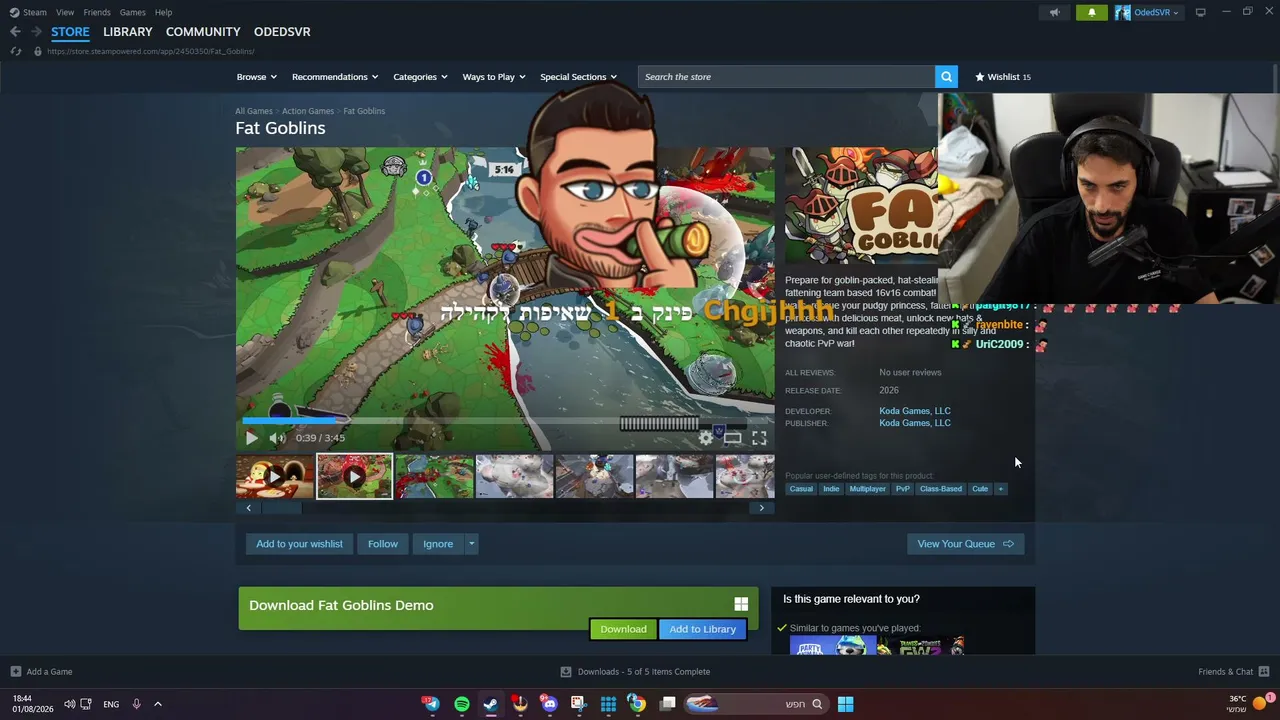1280x720 pixels.
Task: Open the Downloads manager icon
Action: point(566,672)
